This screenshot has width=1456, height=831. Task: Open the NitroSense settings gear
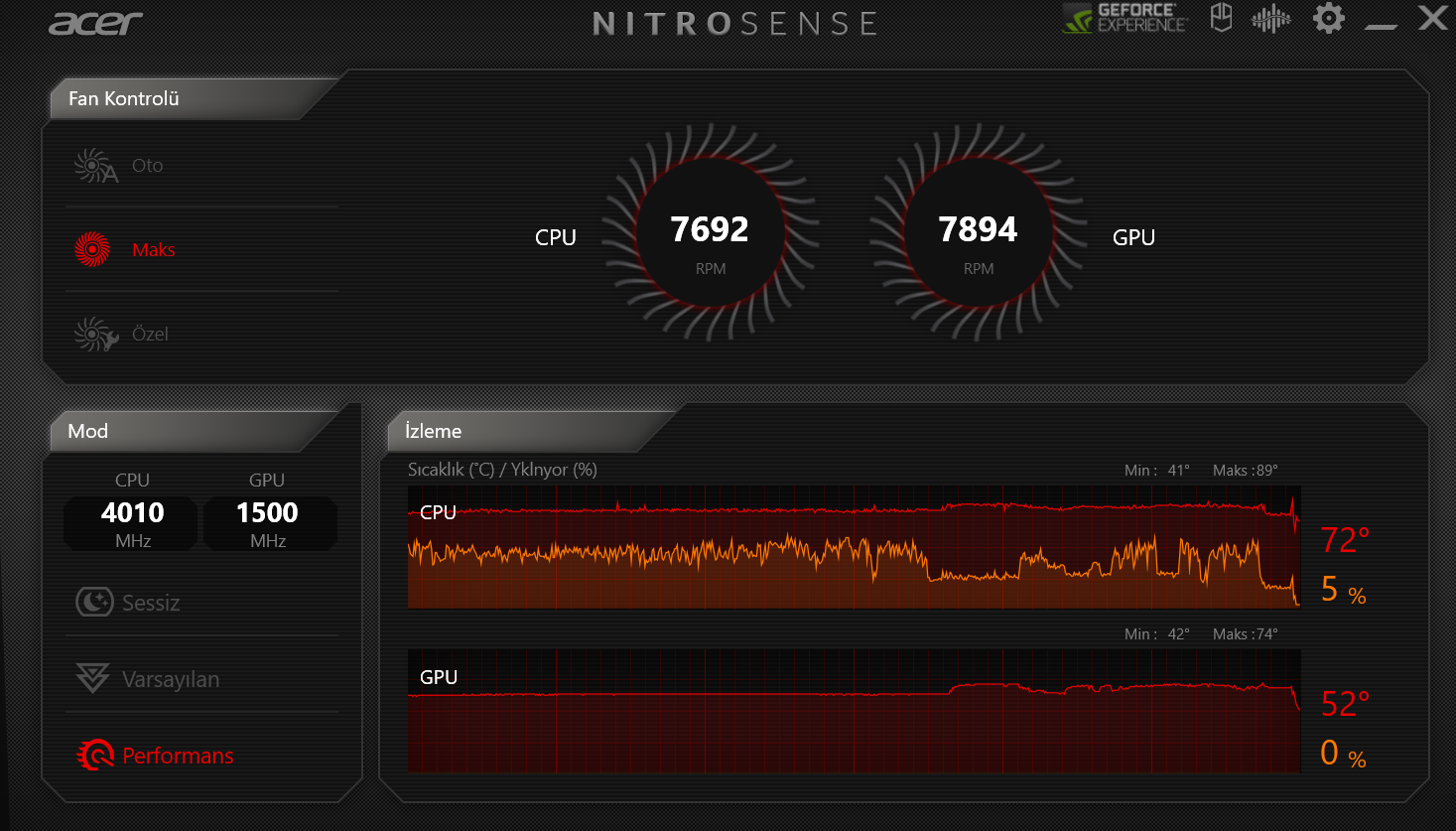pos(1329,18)
